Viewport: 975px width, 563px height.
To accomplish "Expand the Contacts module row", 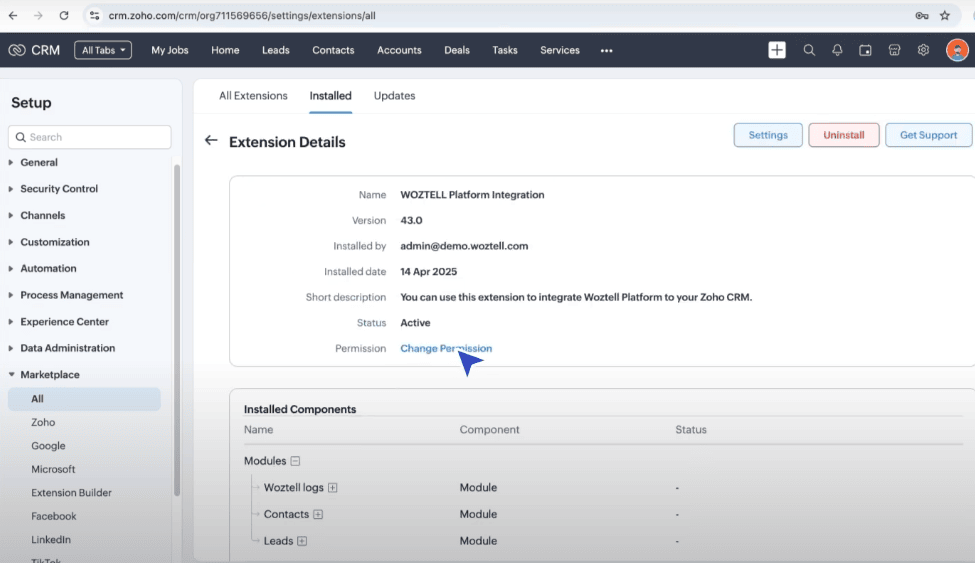I will click(x=318, y=514).
